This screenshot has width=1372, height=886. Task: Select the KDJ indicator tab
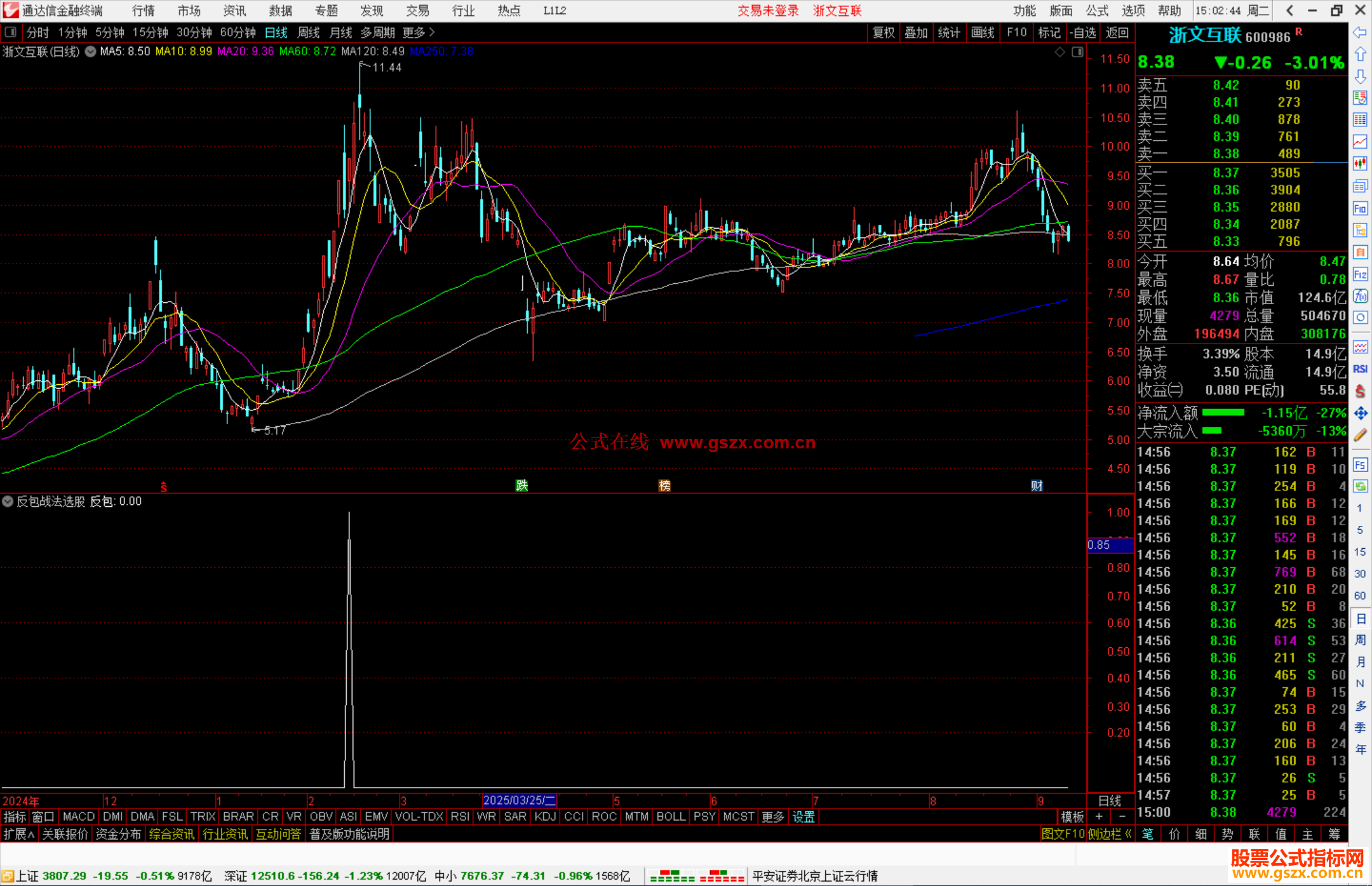pyautogui.click(x=545, y=817)
